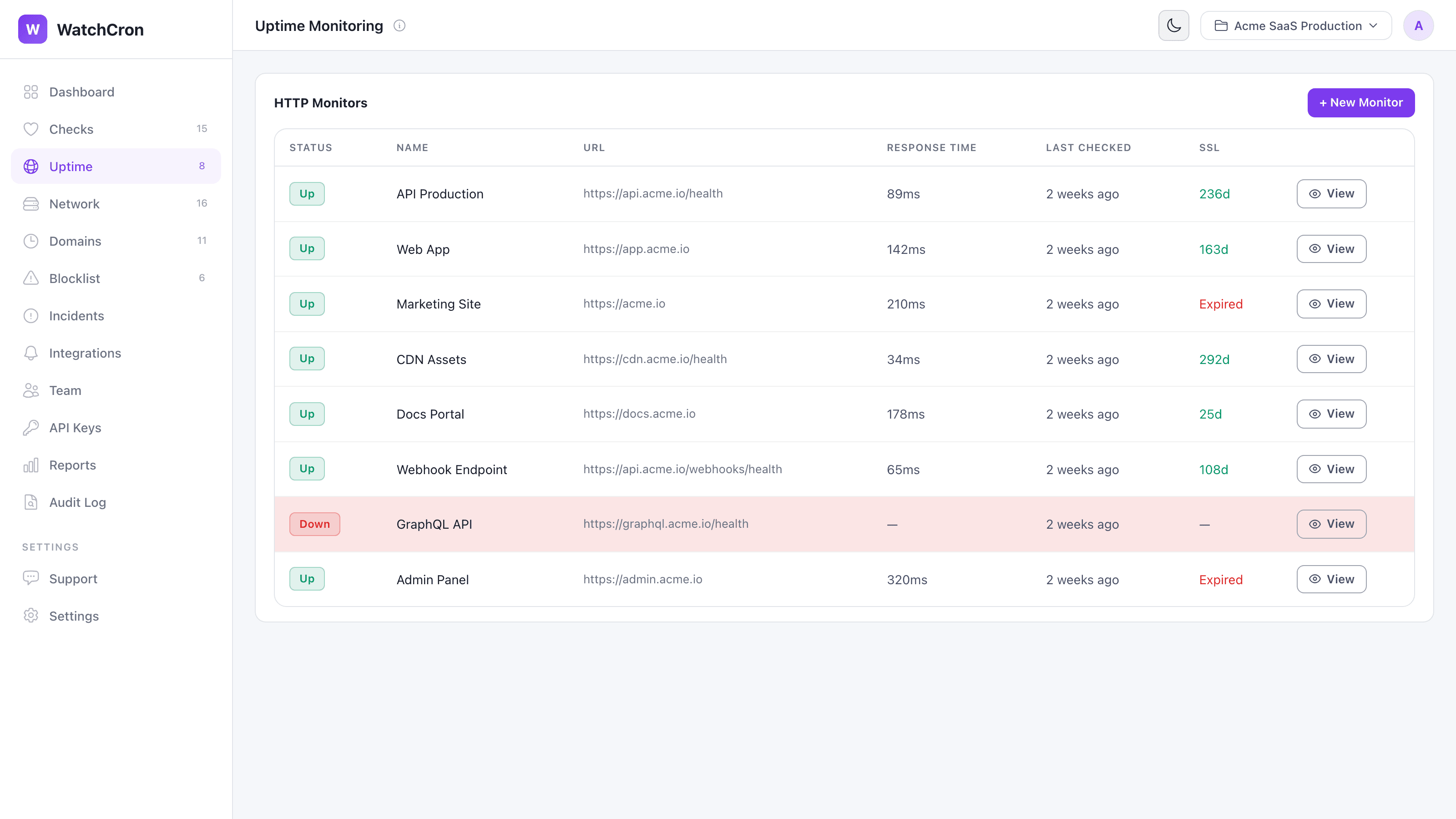Click the Team people icon
The width and height of the screenshot is (1456, 819).
tap(30, 390)
